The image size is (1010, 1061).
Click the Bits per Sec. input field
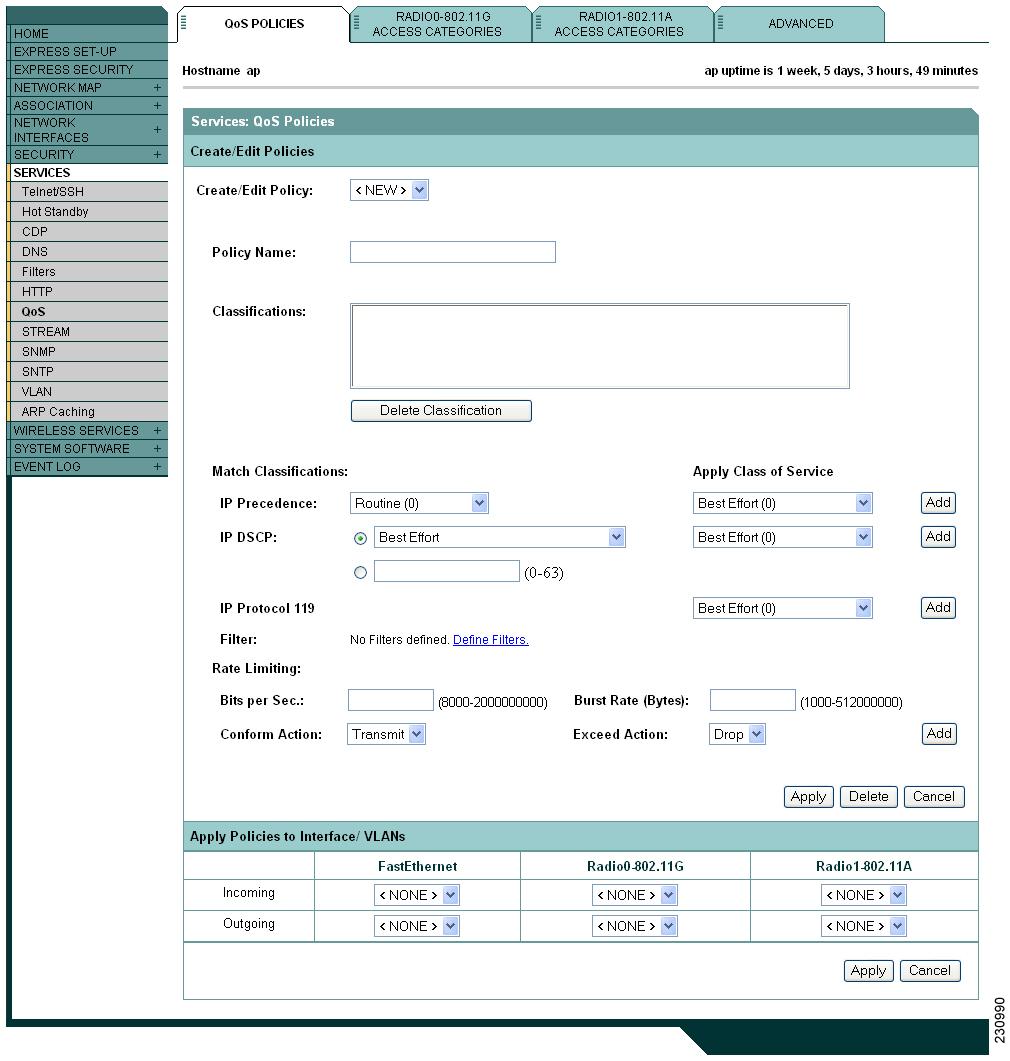pyautogui.click(x=390, y=700)
